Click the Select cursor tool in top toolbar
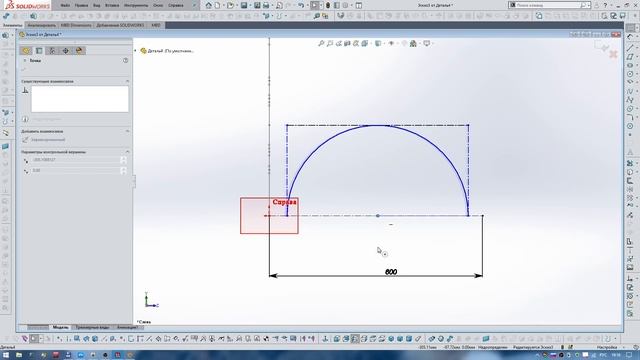 pyautogui.click(x=314, y=5)
